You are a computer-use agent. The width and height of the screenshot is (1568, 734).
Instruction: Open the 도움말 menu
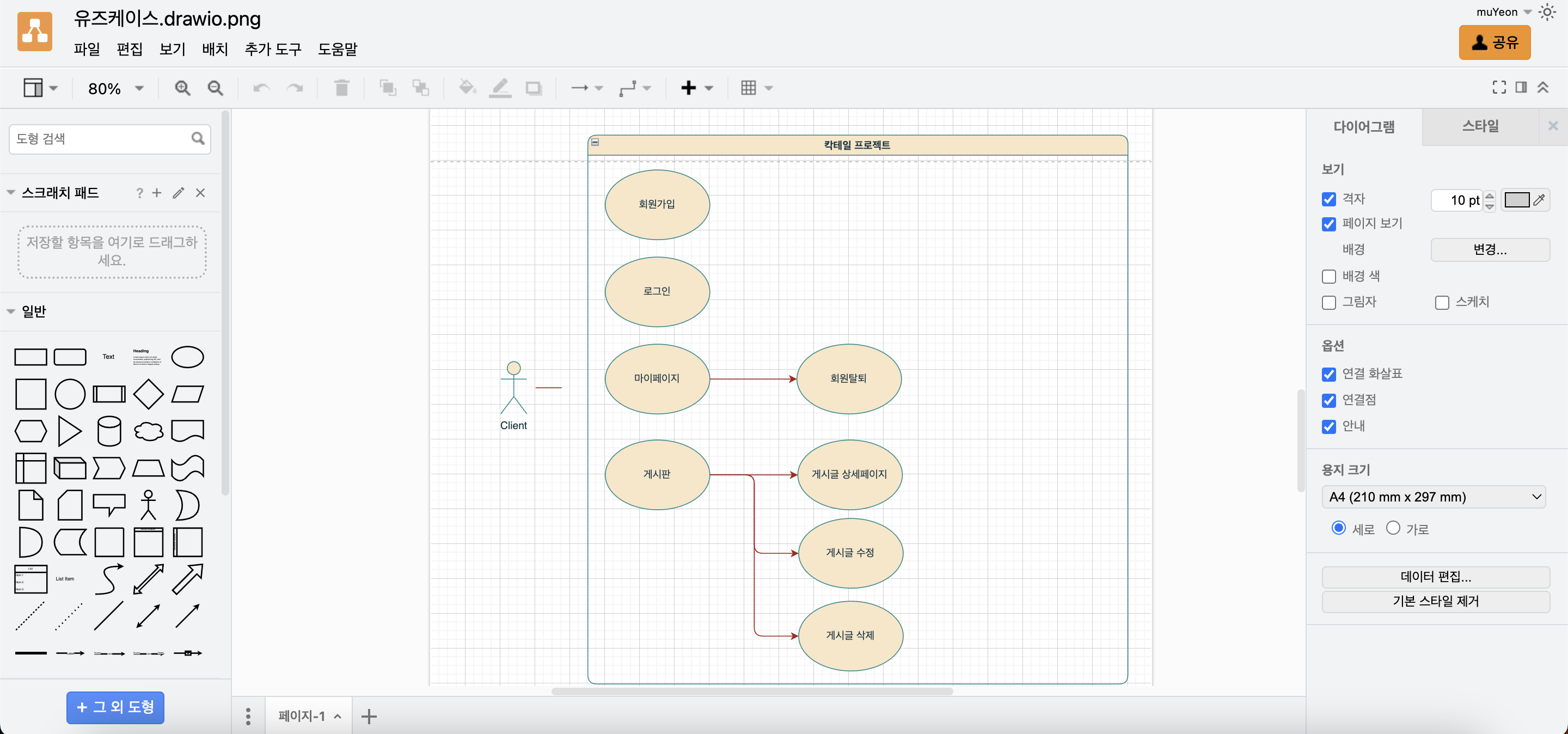[337, 50]
